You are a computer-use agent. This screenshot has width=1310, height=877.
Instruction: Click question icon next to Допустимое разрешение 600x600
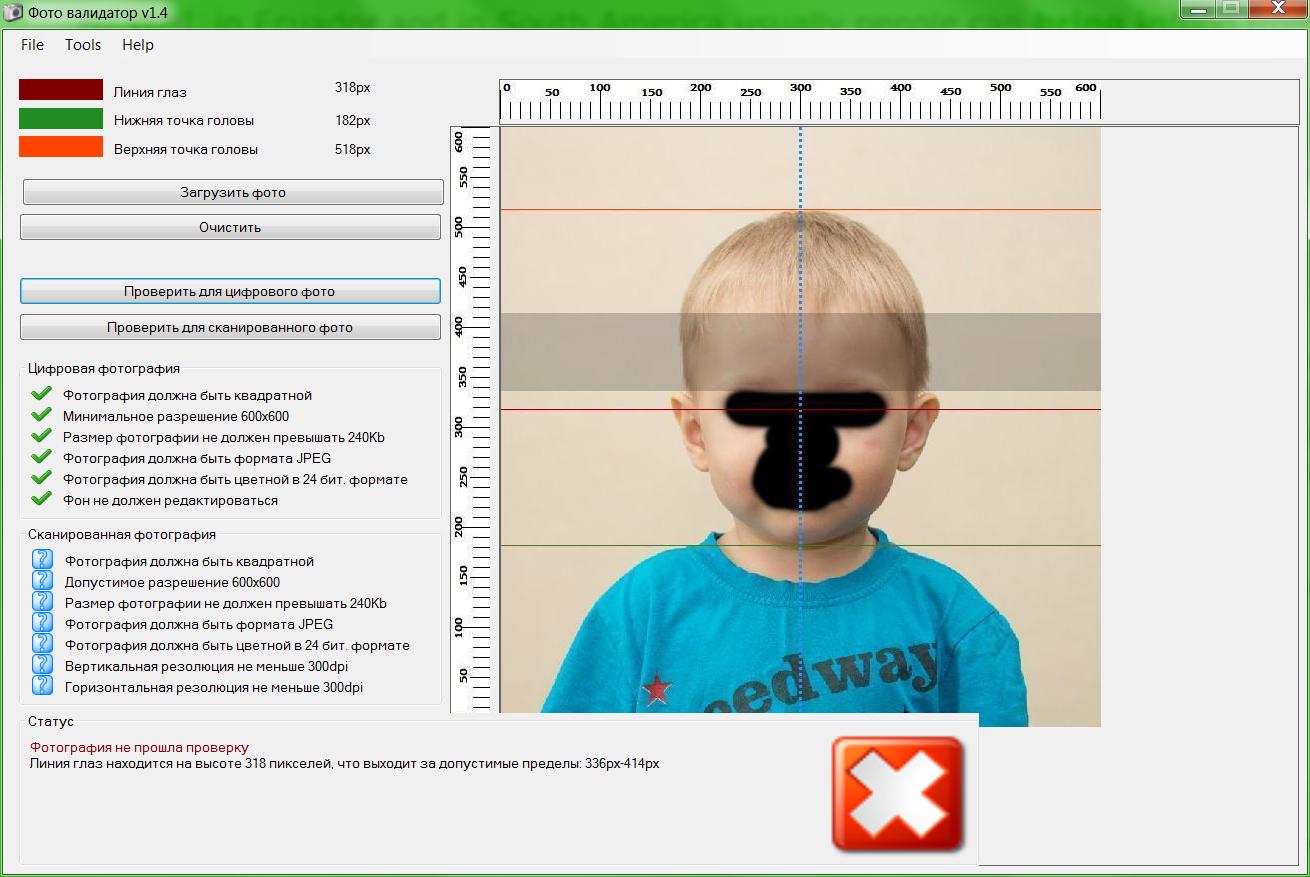point(42,580)
